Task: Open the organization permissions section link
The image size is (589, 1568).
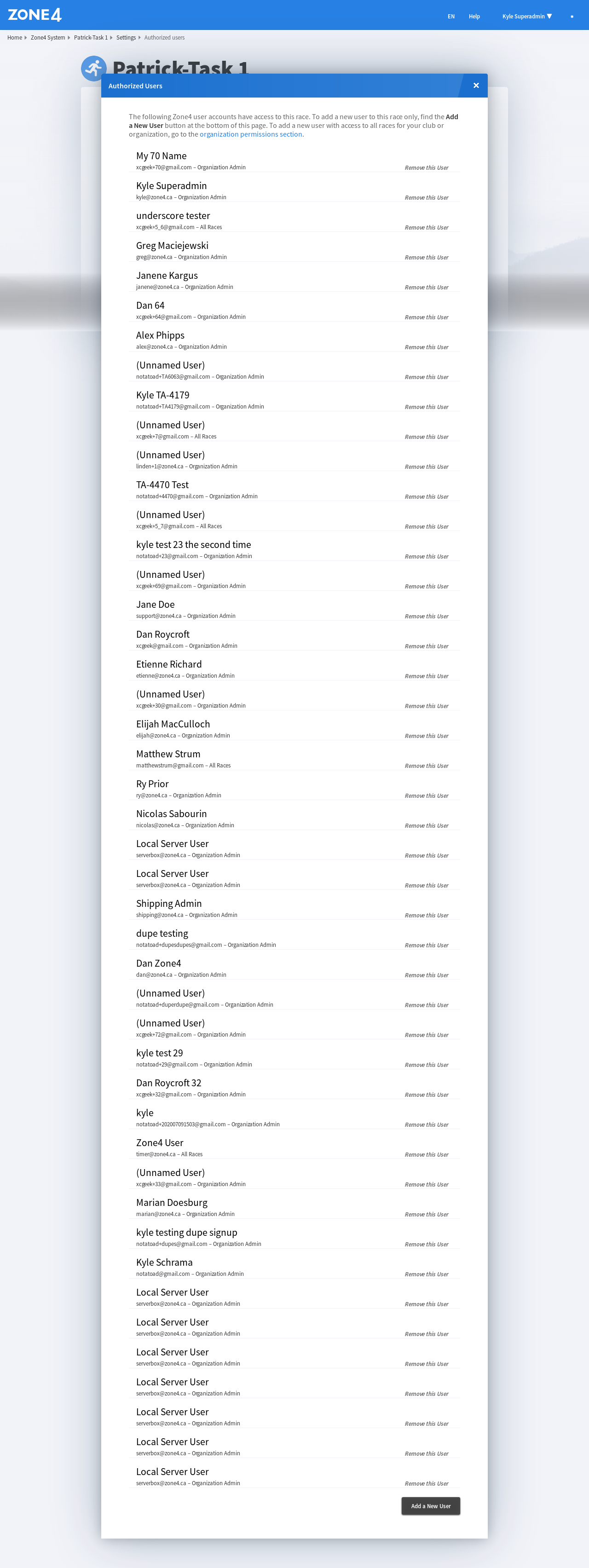Action: (x=251, y=134)
